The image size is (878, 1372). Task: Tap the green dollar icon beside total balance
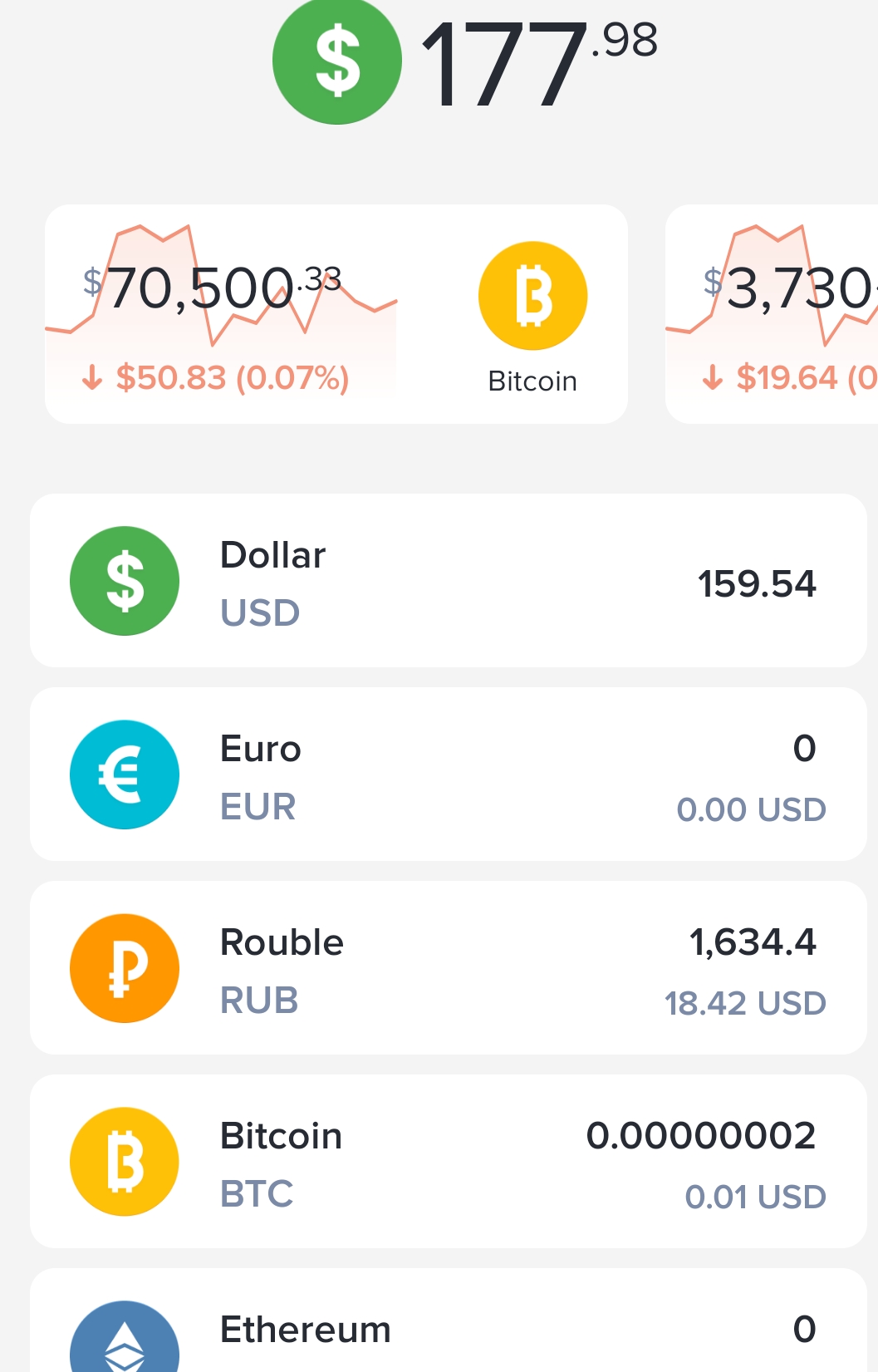pos(336,61)
